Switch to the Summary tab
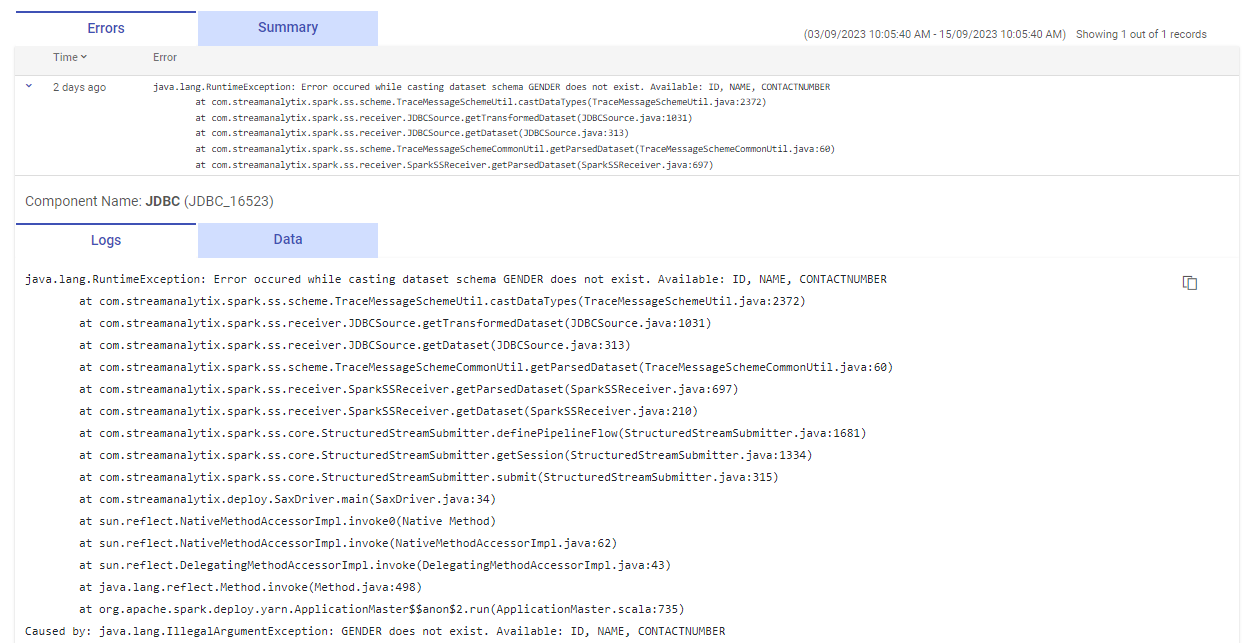This screenshot has width=1257, height=643. [x=287, y=28]
